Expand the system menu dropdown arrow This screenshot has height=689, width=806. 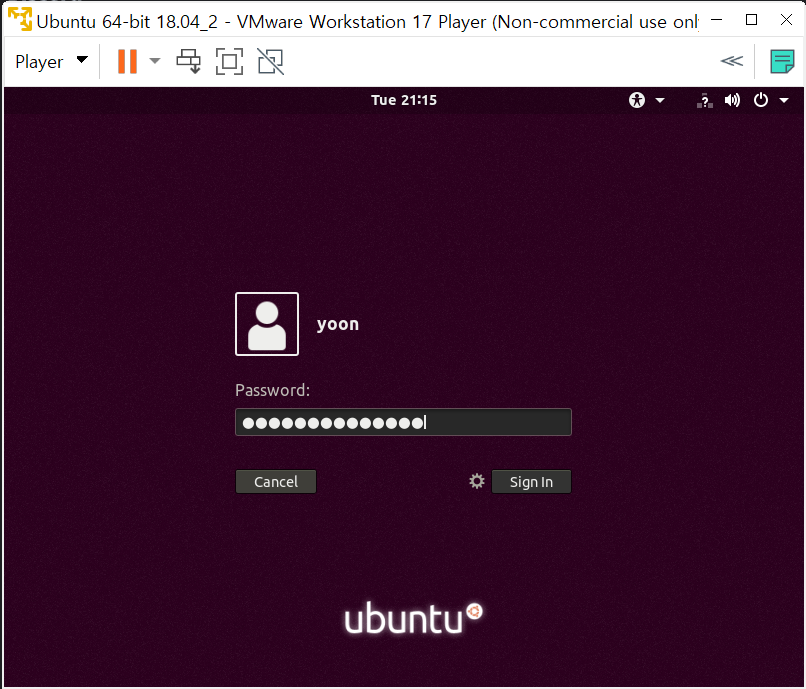pos(784,100)
